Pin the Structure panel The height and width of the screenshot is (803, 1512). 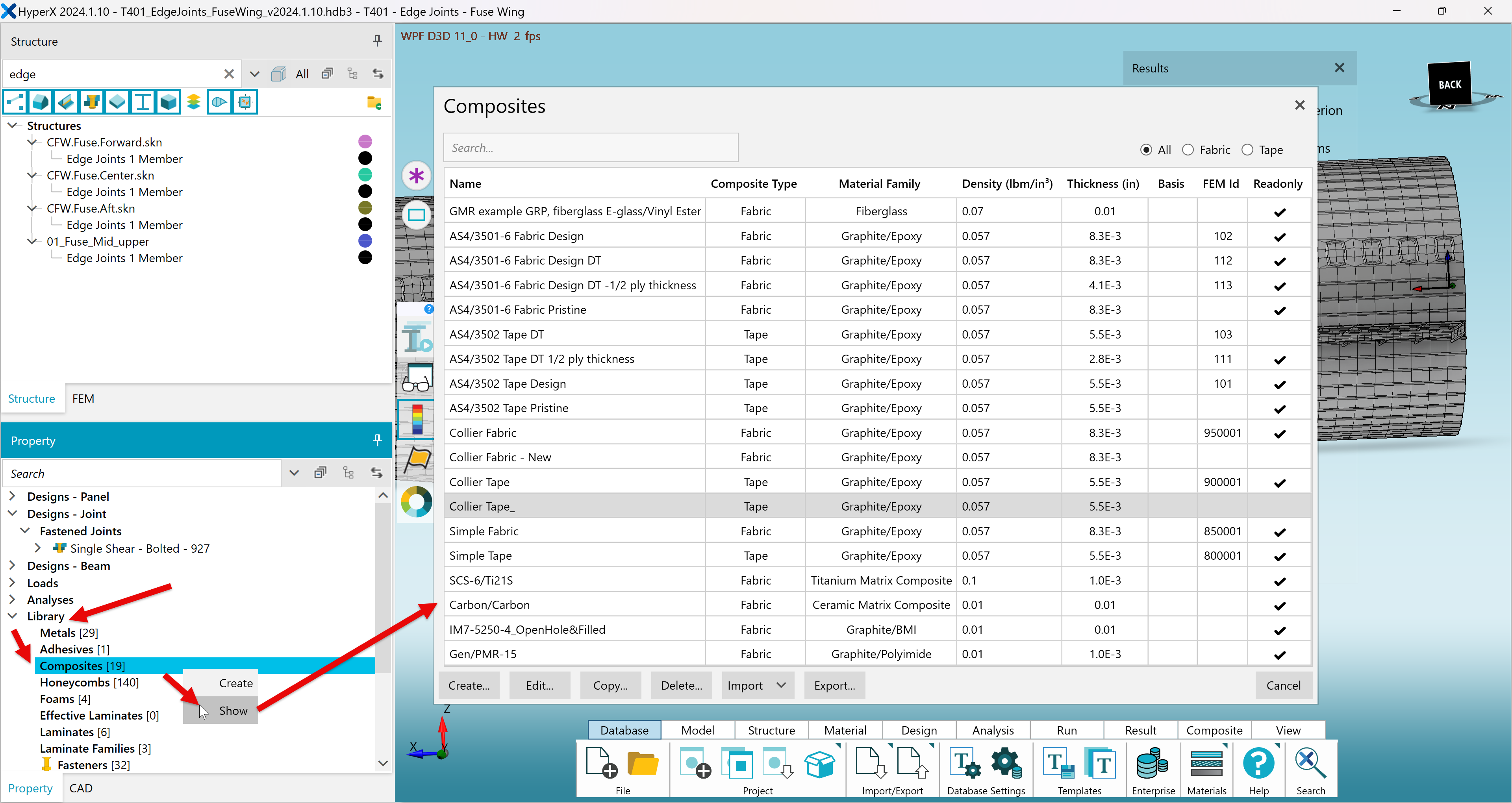pos(378,41)
